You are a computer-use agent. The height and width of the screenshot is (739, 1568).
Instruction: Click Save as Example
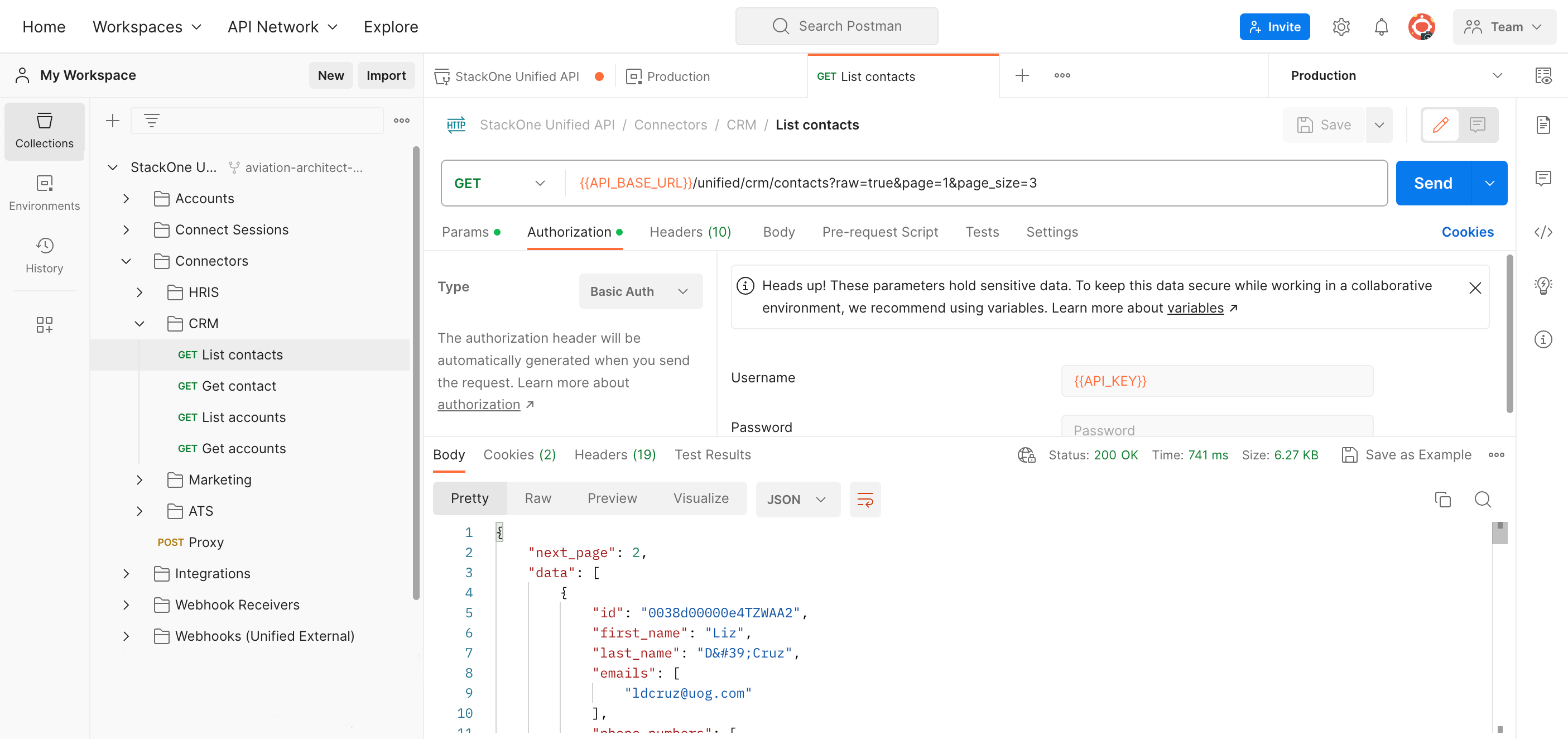click(x=1406, y=455)
